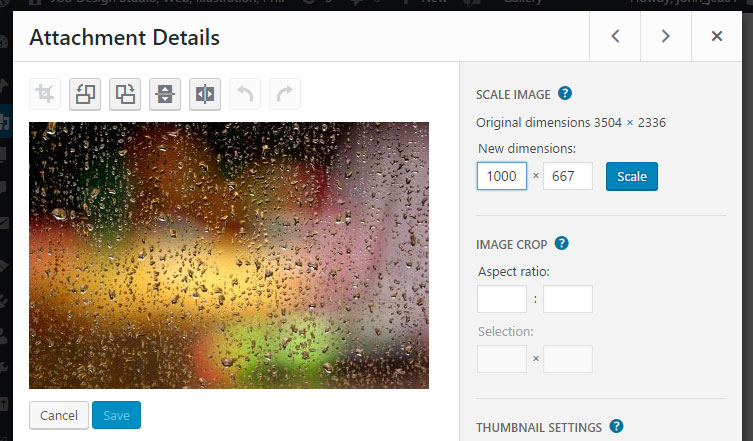753x441 pixels.
Task: Go to next attachment
Action: (666, 36)
